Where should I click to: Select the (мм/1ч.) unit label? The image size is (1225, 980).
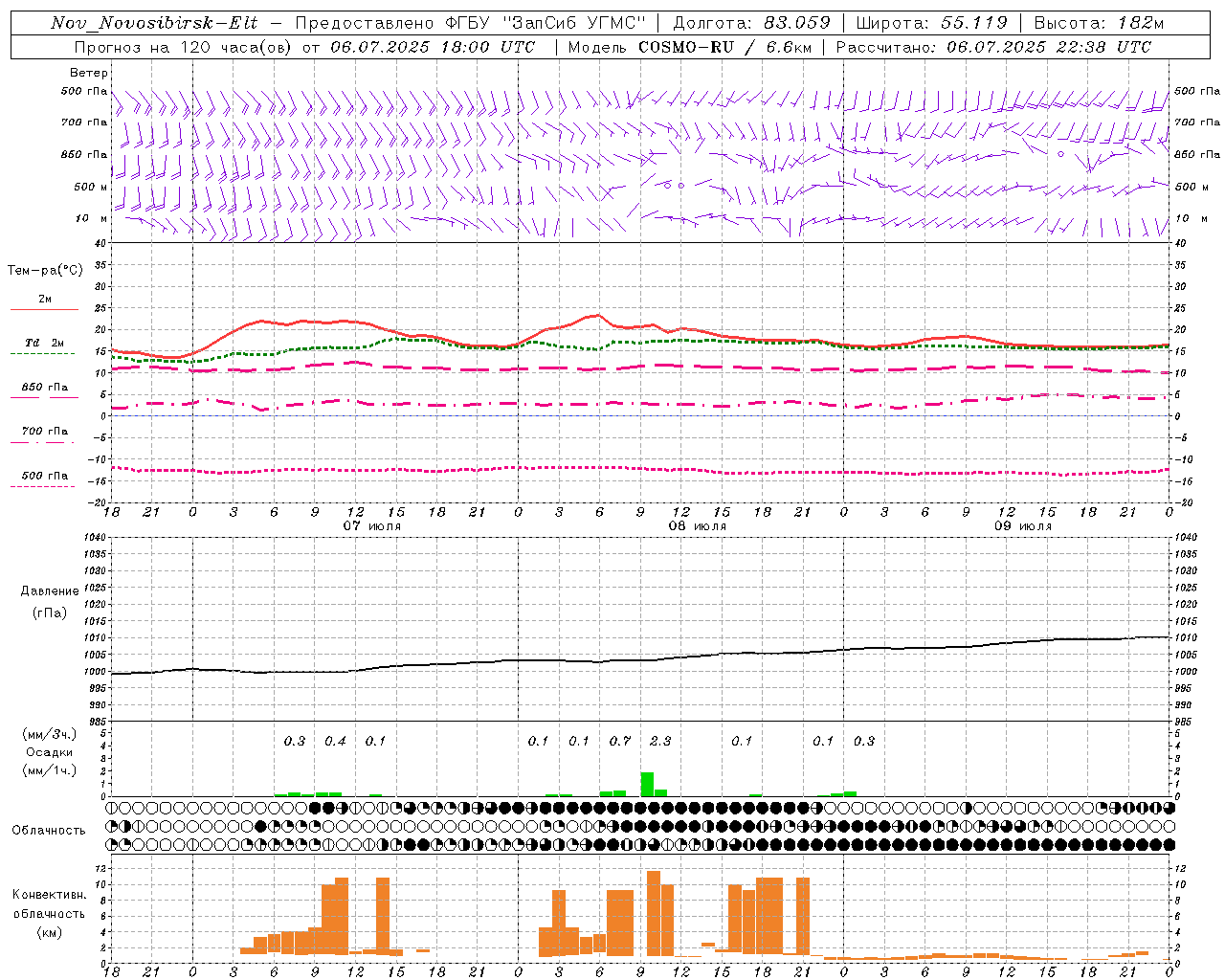50,770
